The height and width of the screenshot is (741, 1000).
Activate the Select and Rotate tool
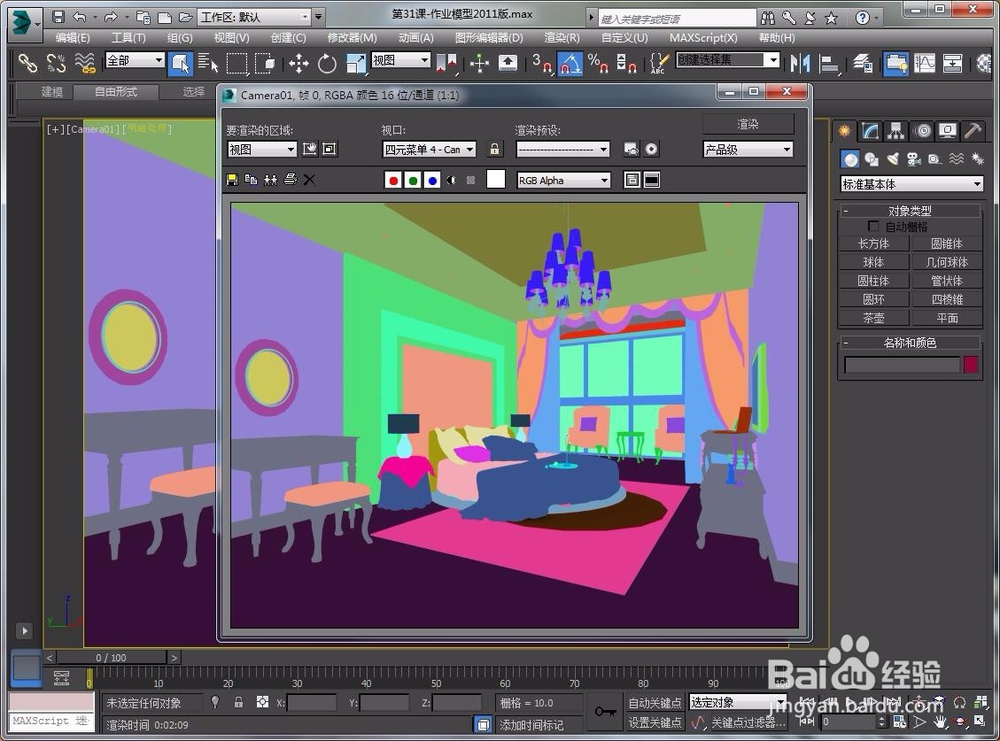[327, 63]
